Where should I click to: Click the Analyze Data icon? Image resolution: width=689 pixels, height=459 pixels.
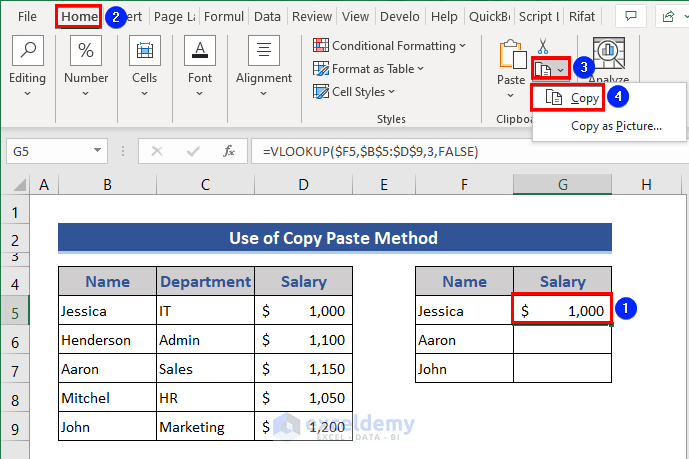point(609,54)
